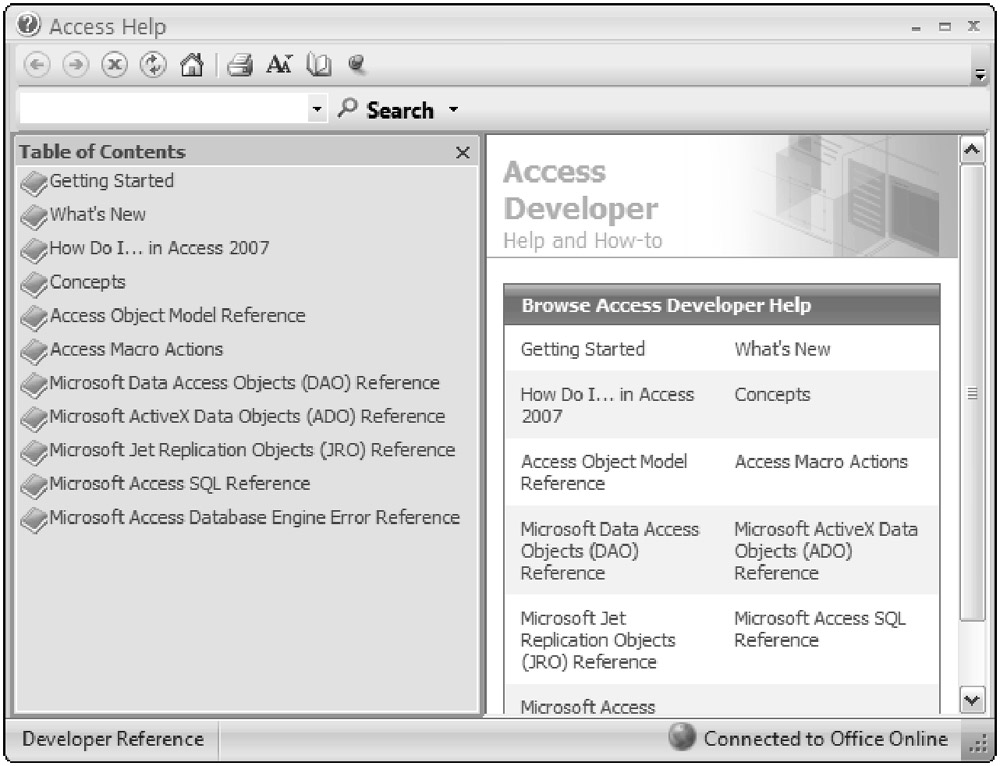Open Microsoft Access SQL Reference tree item
Image resolution: width=1000 pixels, height=766 pixels.
[179, 484]
